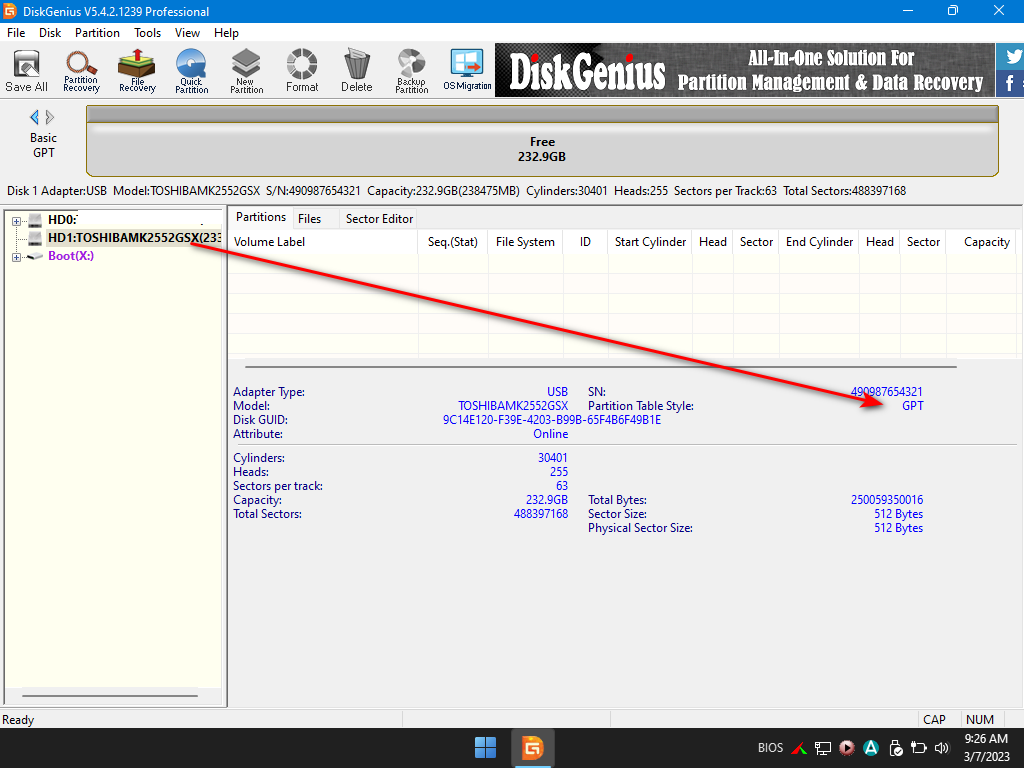Switch to the Files tab

(x=310, y=219)
